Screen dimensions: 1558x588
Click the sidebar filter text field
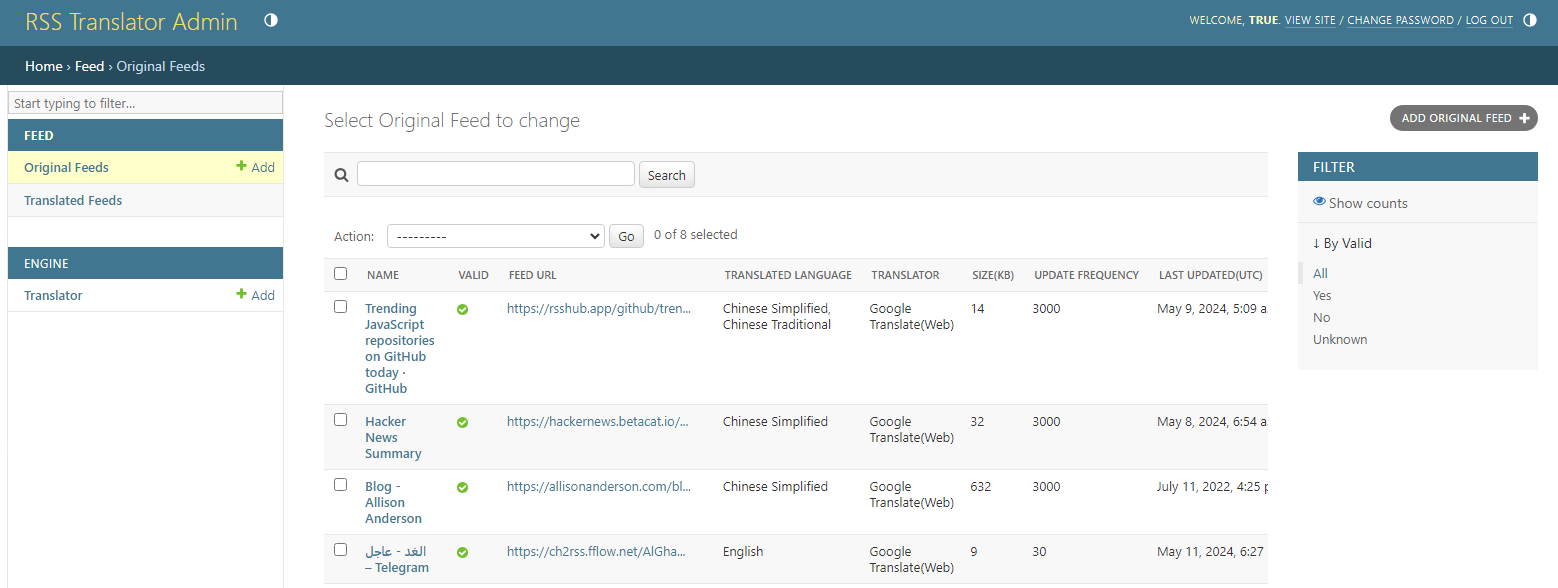(x=145, y=103)
